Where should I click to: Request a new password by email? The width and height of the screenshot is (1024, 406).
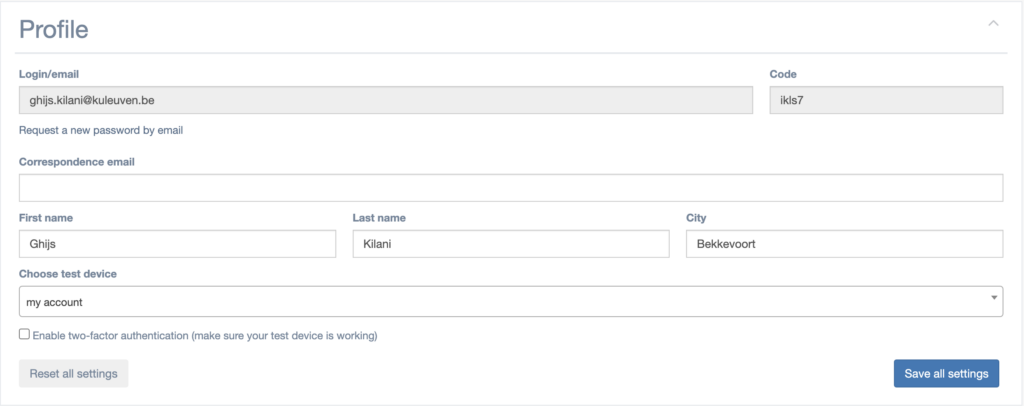tap(101, 130)
